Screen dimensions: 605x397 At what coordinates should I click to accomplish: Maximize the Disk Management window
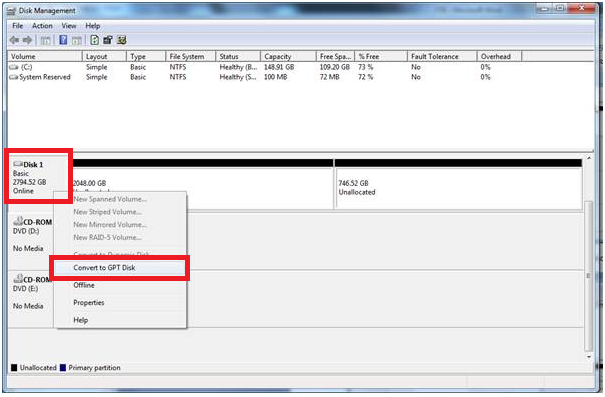point(560,8)
